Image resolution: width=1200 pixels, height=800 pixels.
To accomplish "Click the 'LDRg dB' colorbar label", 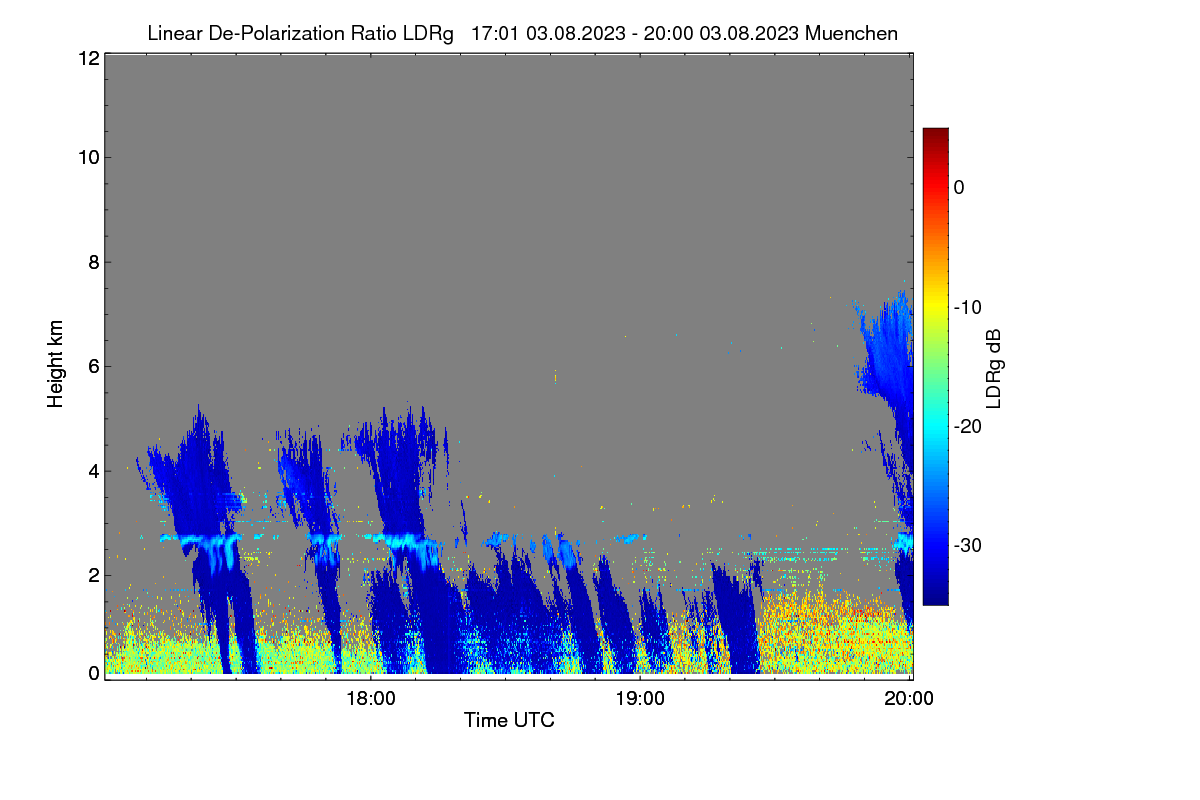I will point(993,367).
